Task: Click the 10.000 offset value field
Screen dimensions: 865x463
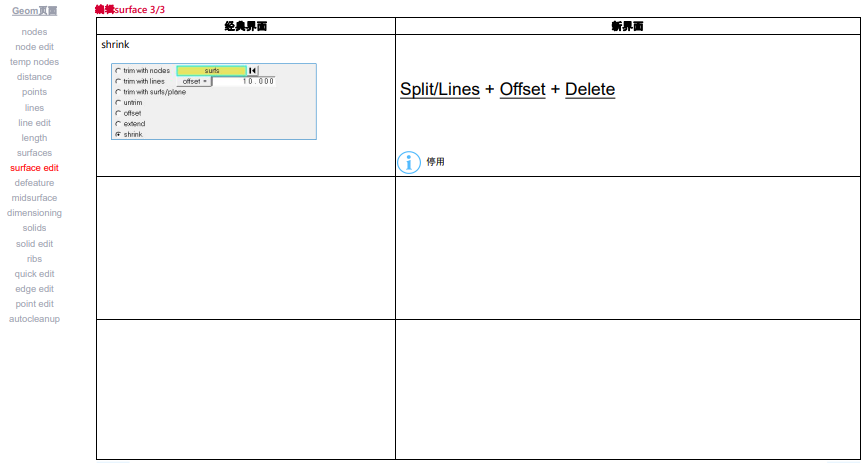Action: point(244,81)
